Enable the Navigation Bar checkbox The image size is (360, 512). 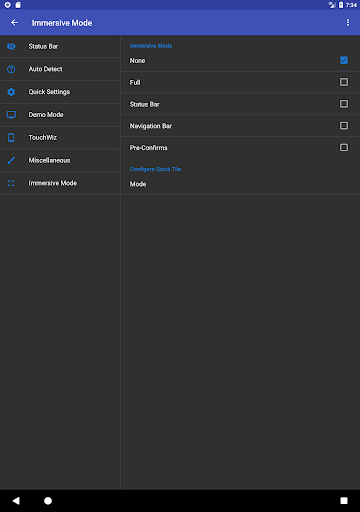[x=344, y=126]
